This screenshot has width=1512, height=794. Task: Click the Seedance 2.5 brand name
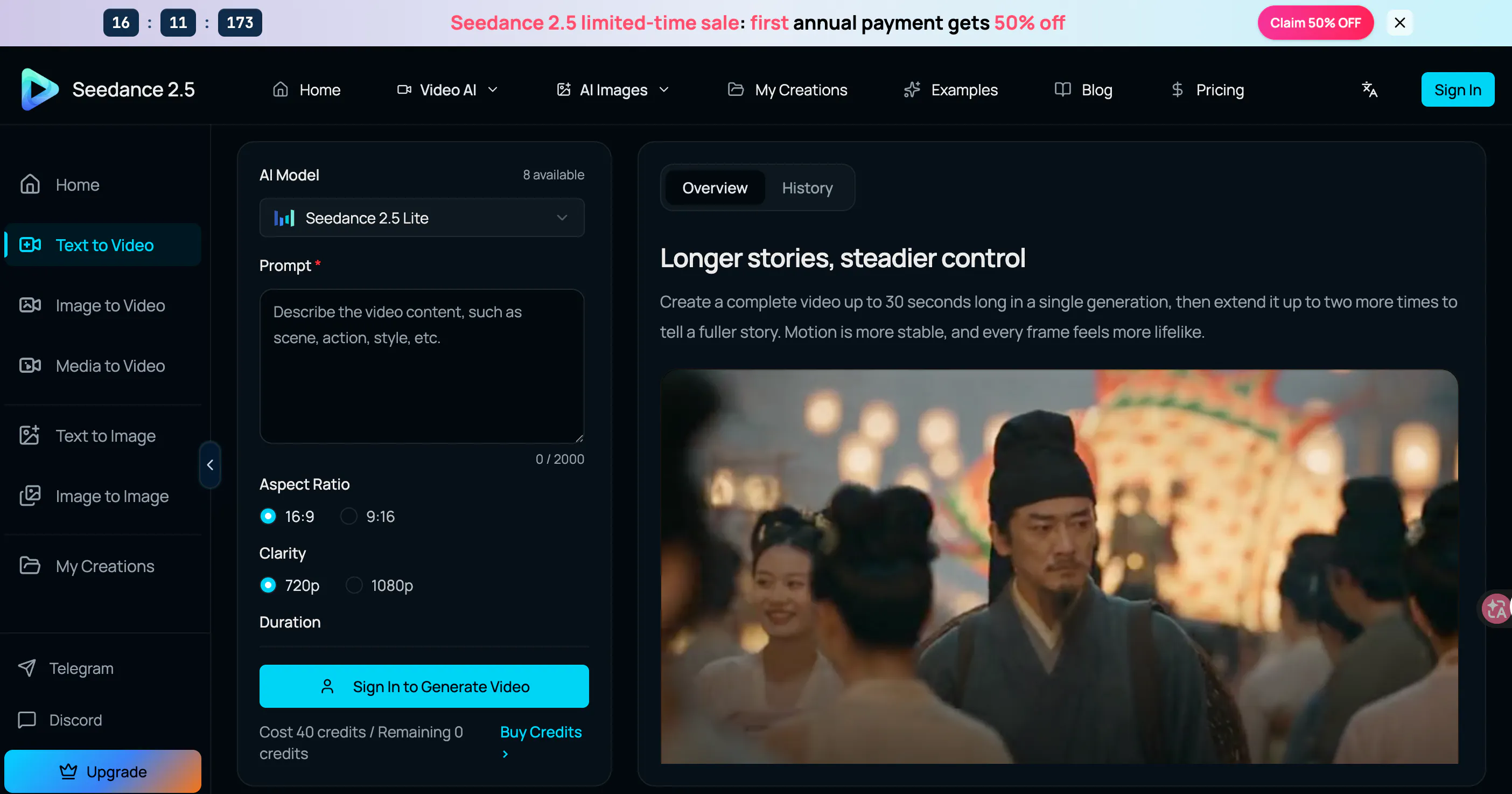pyautogui.click(x=133, y=89)
